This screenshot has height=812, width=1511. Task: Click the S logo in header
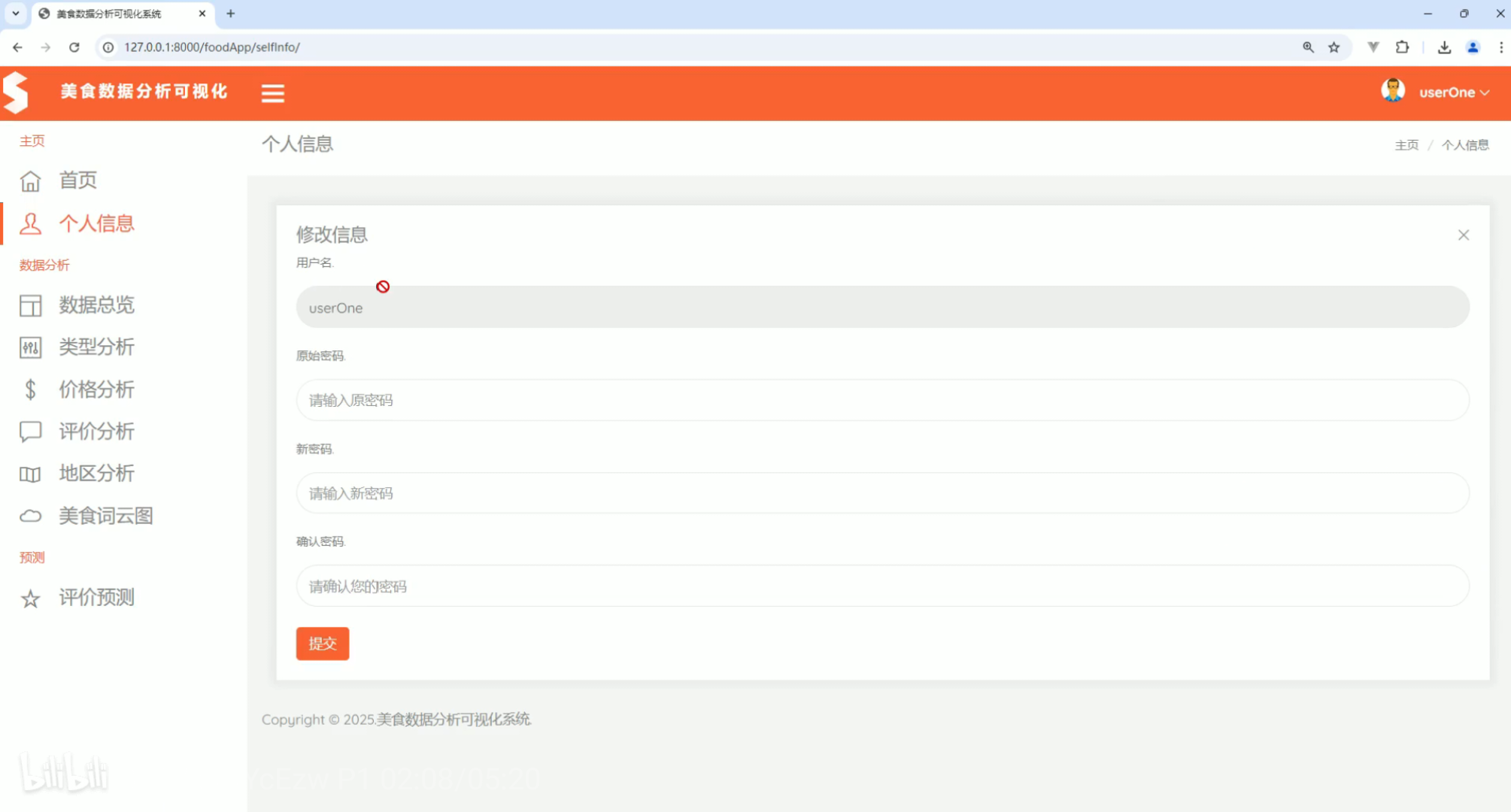click(x=16, y=92)
